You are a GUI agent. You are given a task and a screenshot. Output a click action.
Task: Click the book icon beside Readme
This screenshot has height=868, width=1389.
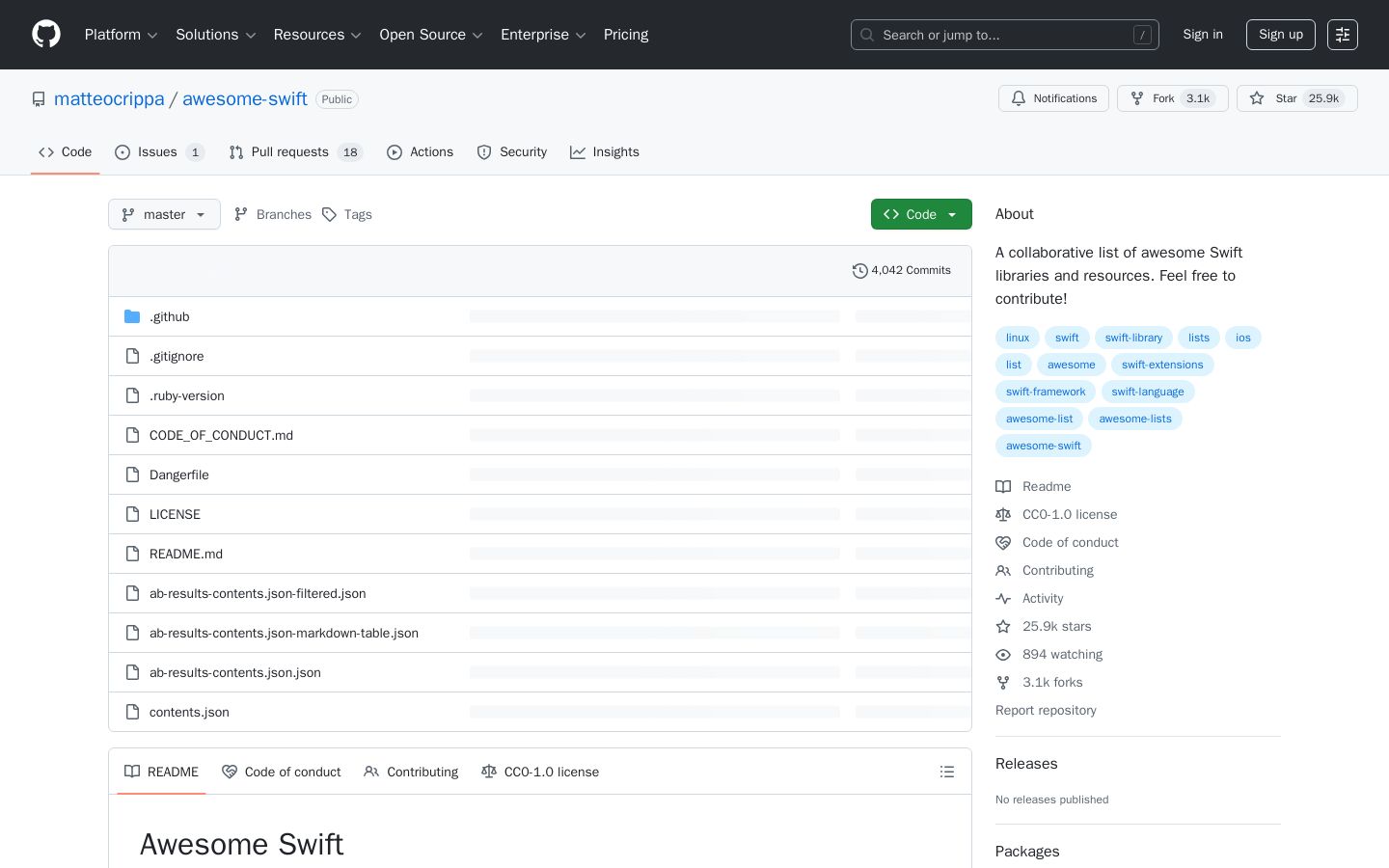coord(1003,487)
